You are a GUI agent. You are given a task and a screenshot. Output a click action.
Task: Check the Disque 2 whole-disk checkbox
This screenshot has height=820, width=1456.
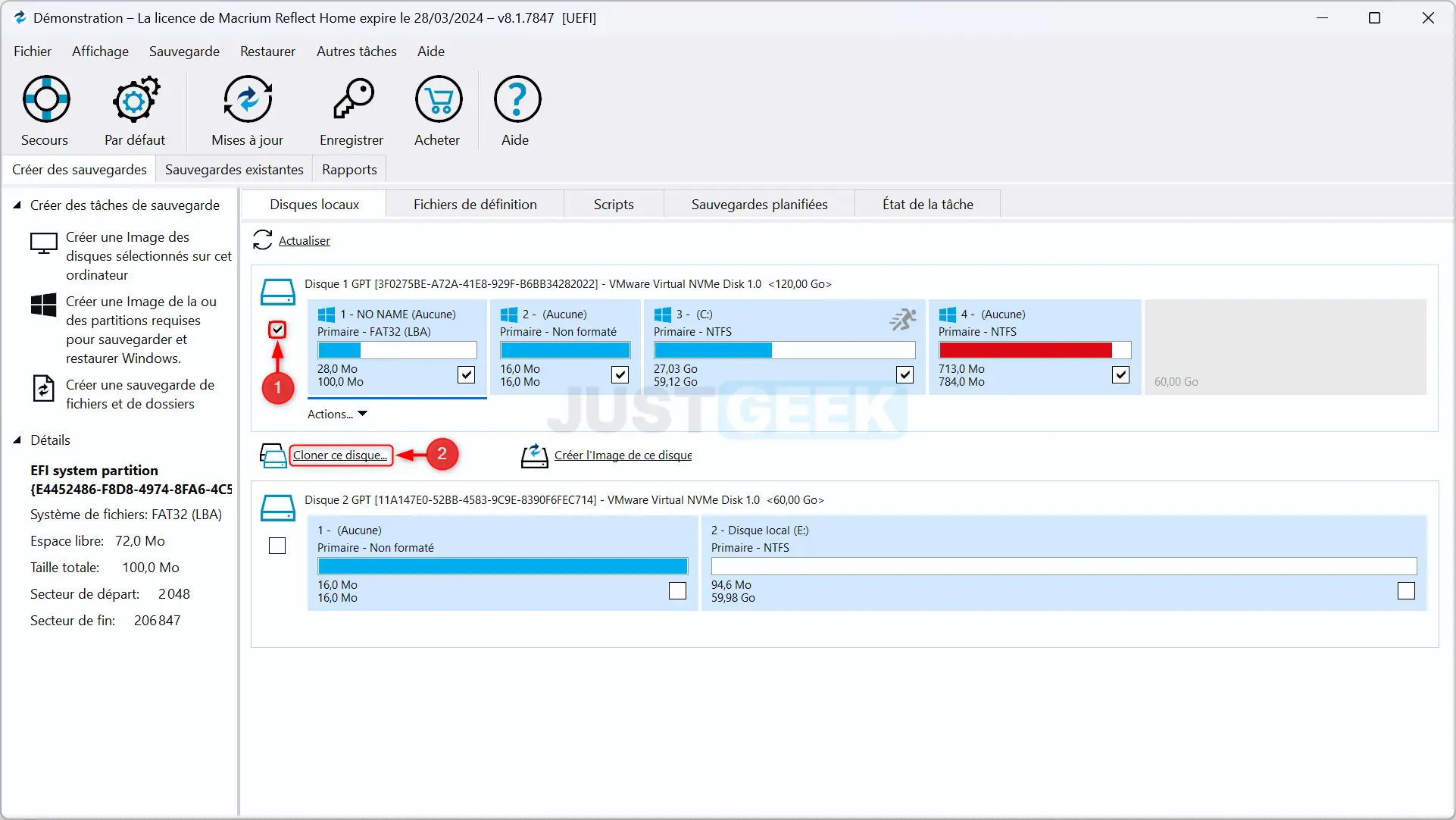pyautogui.click(x=277, y=546)
